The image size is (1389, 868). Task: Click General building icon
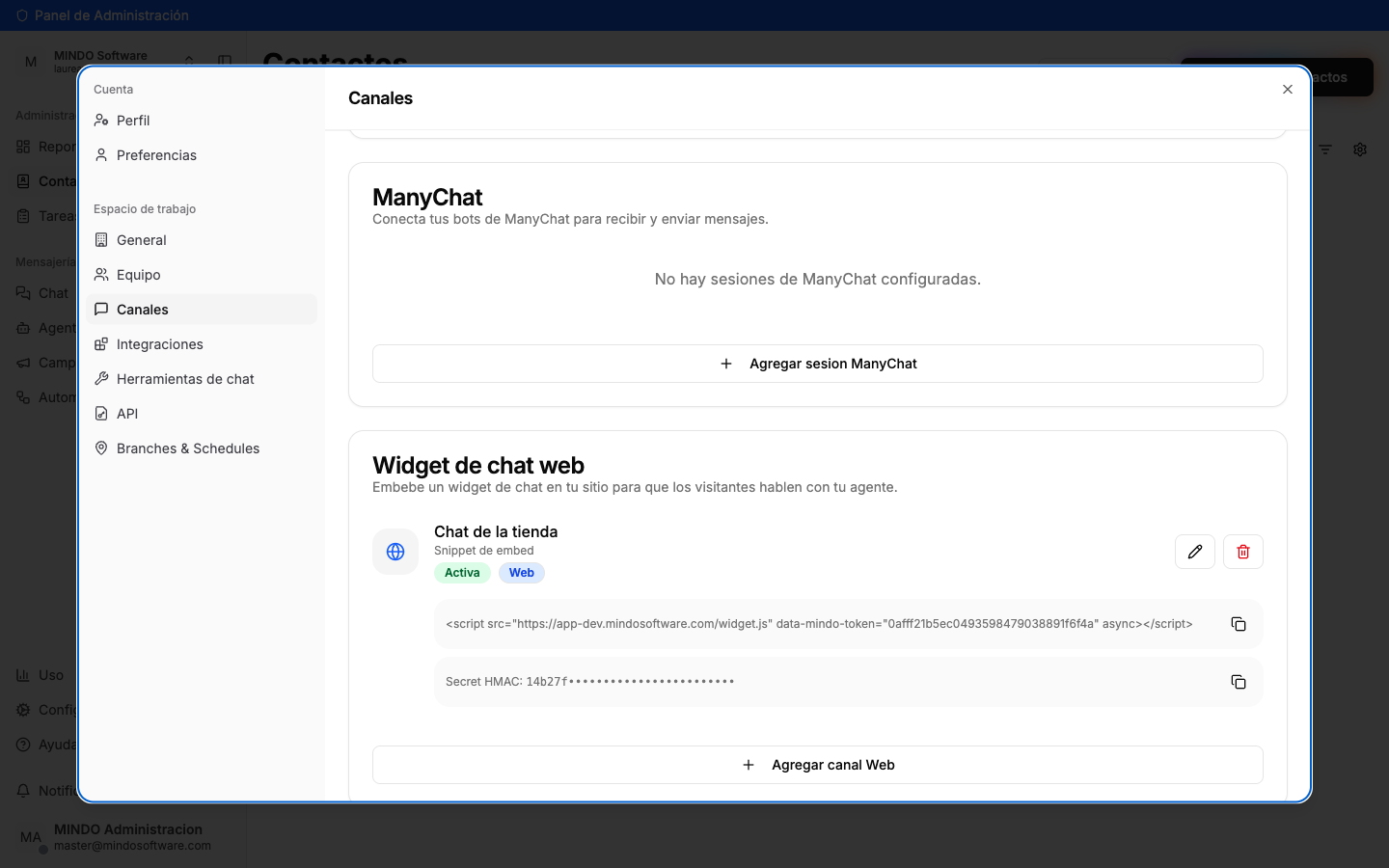(x=101, y=240)
